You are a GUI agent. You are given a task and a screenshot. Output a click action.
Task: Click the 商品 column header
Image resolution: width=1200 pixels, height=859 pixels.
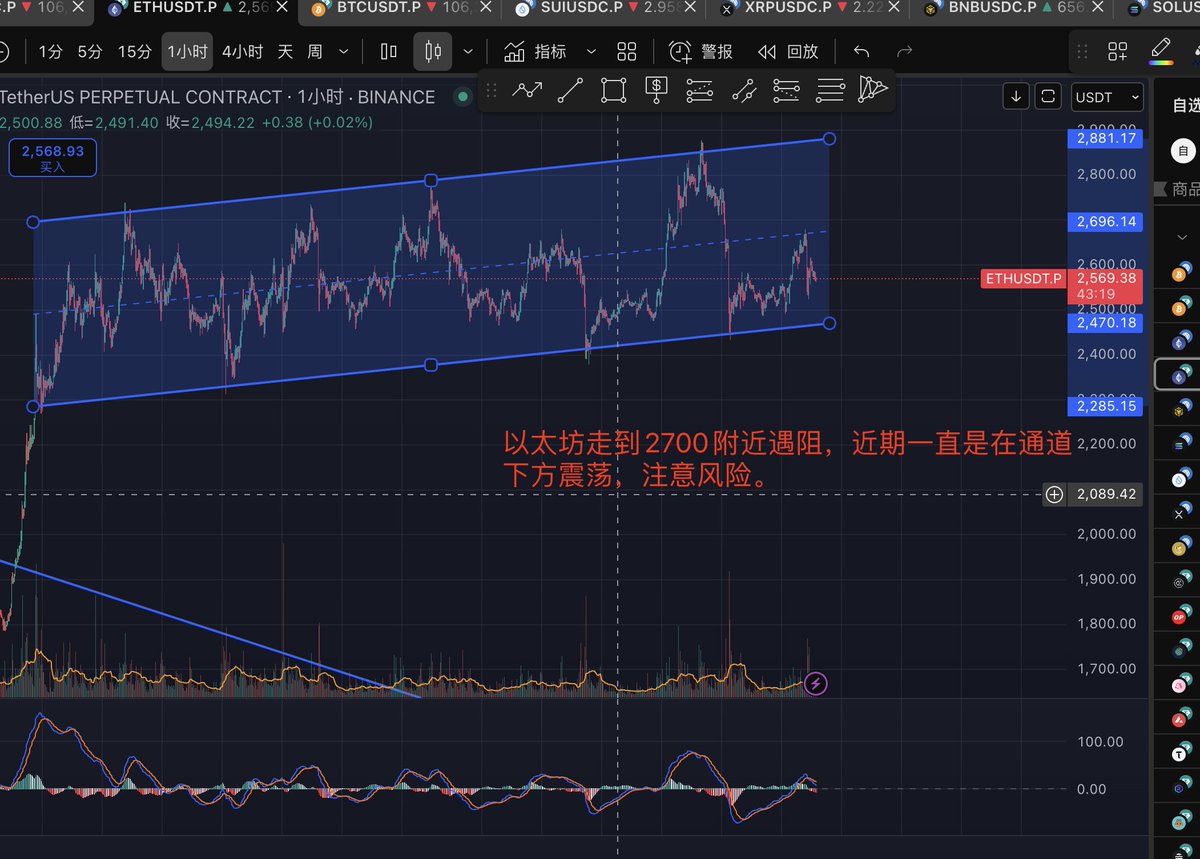[x=1186, y=190]
